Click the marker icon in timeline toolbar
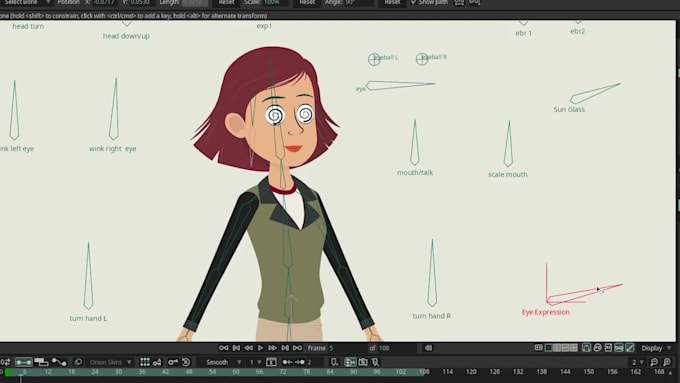The width and height of the screenshot is (680, 383). click(334, 362)
